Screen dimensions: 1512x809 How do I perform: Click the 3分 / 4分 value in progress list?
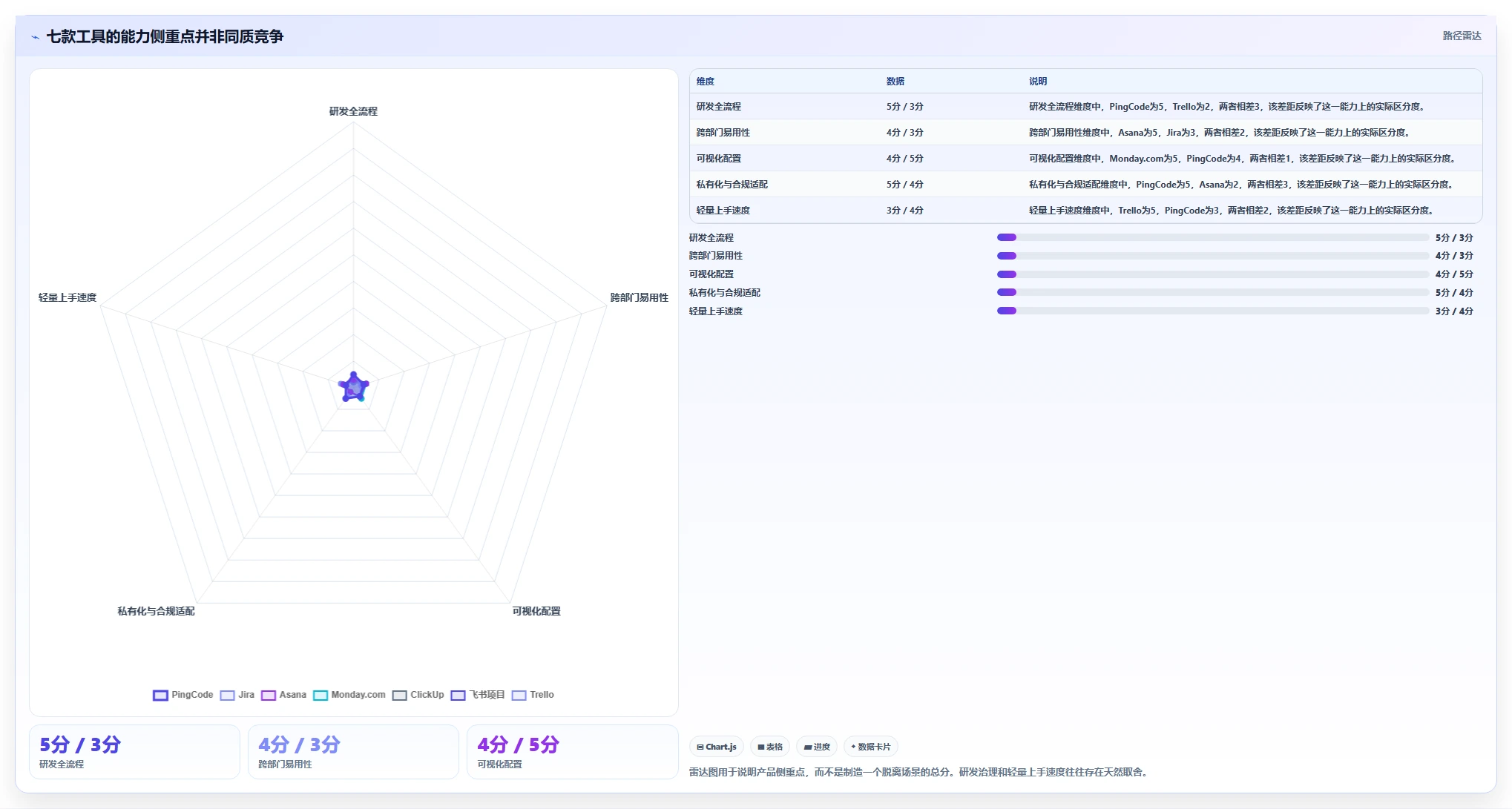point(1454,311)
